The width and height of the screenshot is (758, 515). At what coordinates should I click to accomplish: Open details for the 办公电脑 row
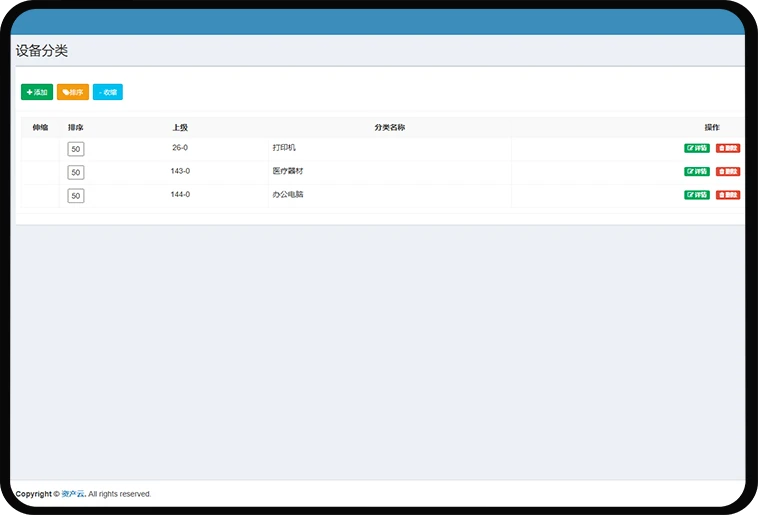pos(697,195)
